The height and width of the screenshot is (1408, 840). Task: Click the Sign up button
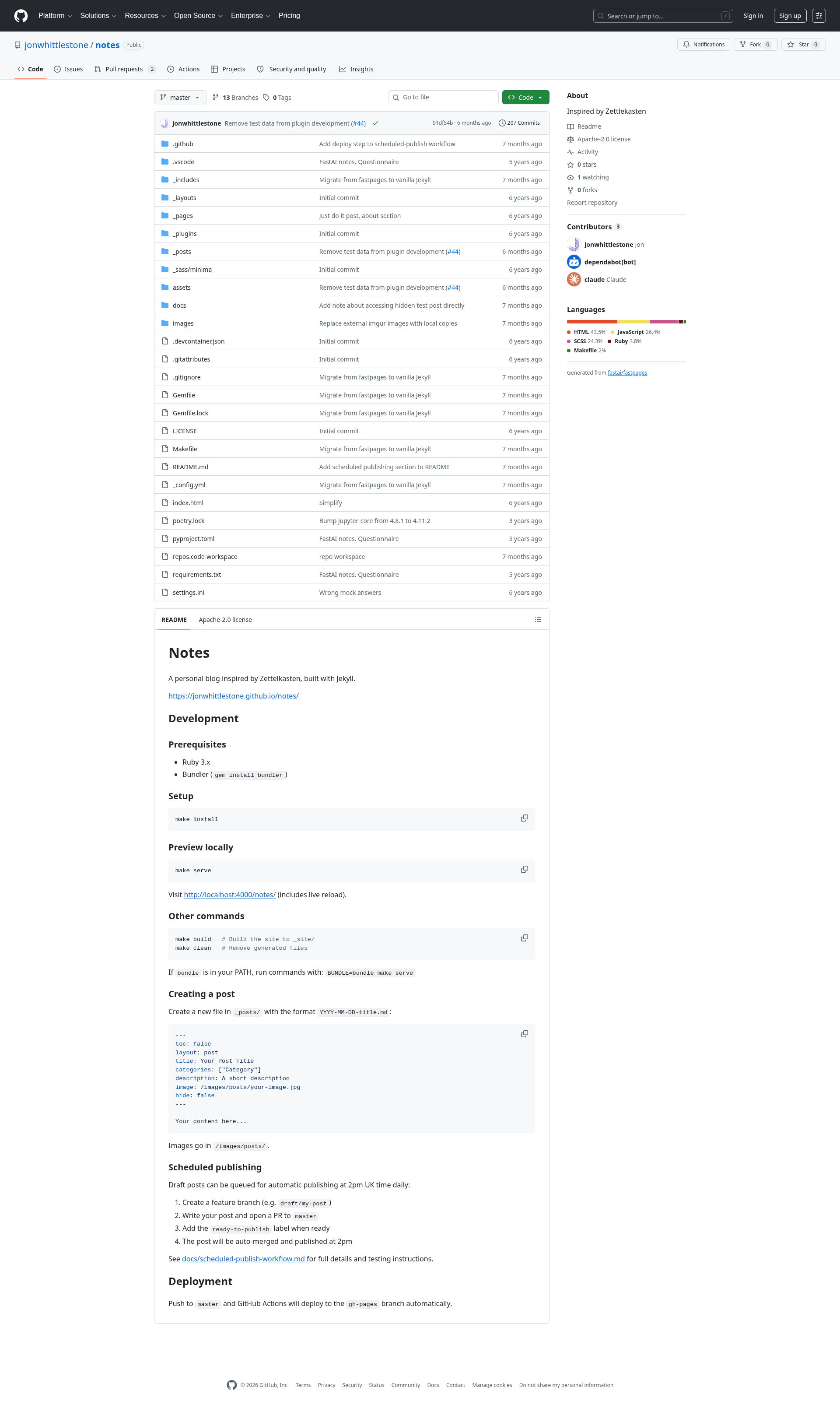coord(790,16)
